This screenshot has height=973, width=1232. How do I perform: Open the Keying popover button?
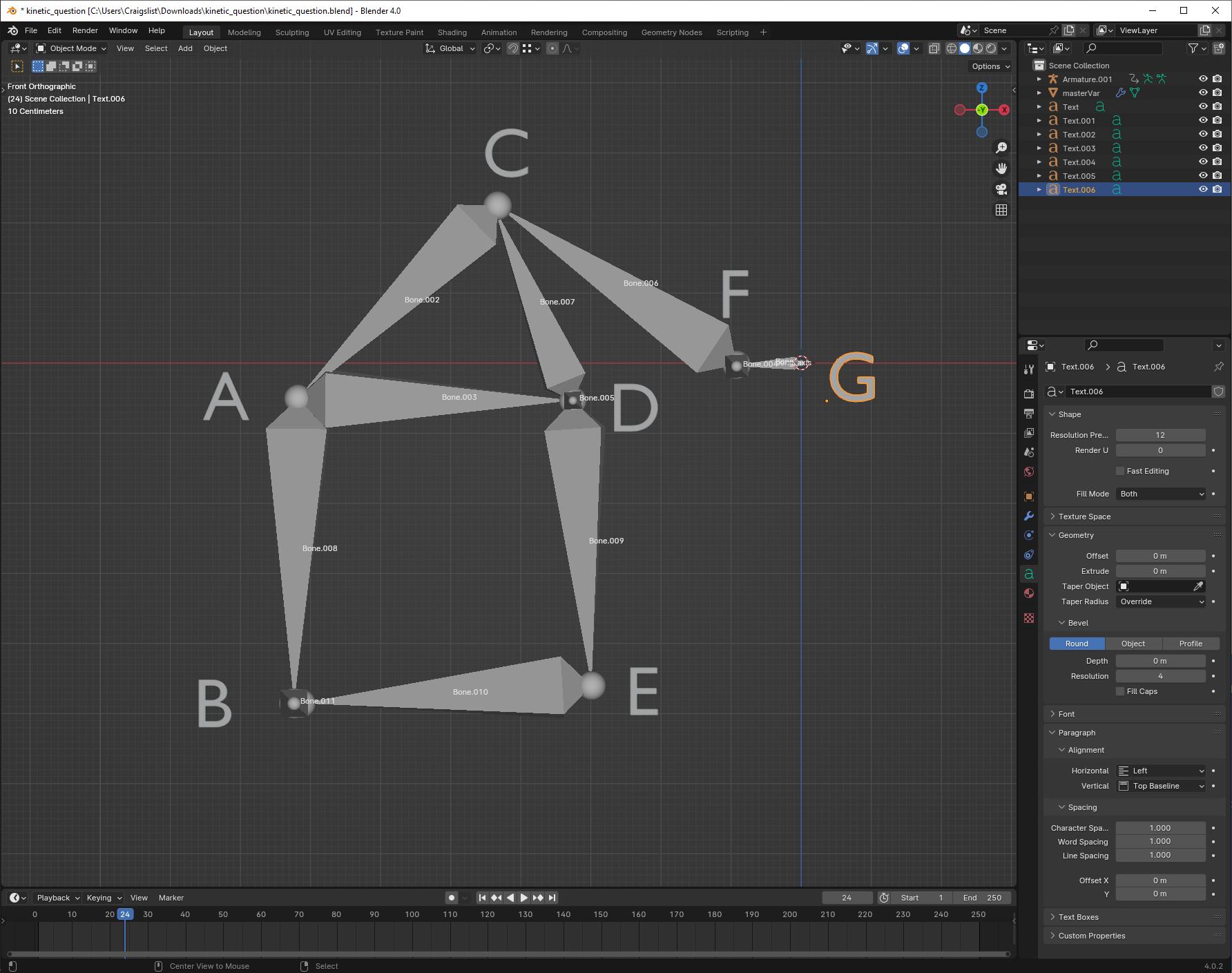(x=104, y=898)
